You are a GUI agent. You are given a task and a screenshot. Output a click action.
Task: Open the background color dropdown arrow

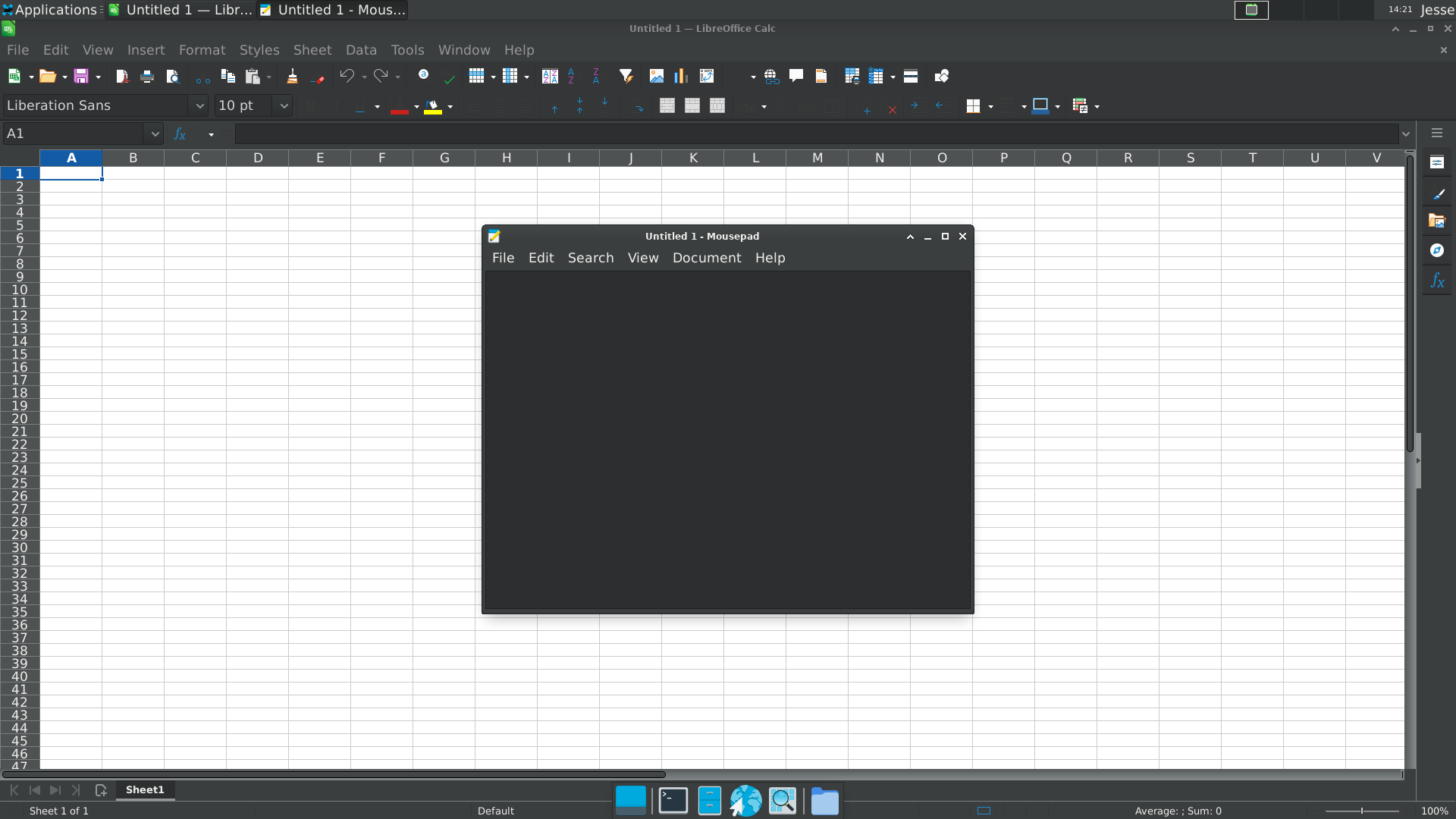[450, 106]
